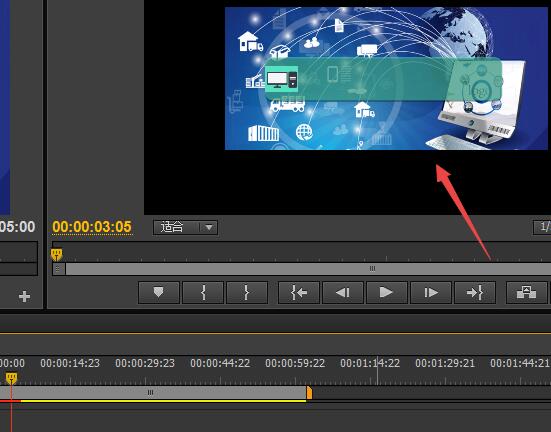Viewport: 551px width, 432px height.
Task: Click the Go to Out point button
Action: pyautogui.click(x=475, y=292)
